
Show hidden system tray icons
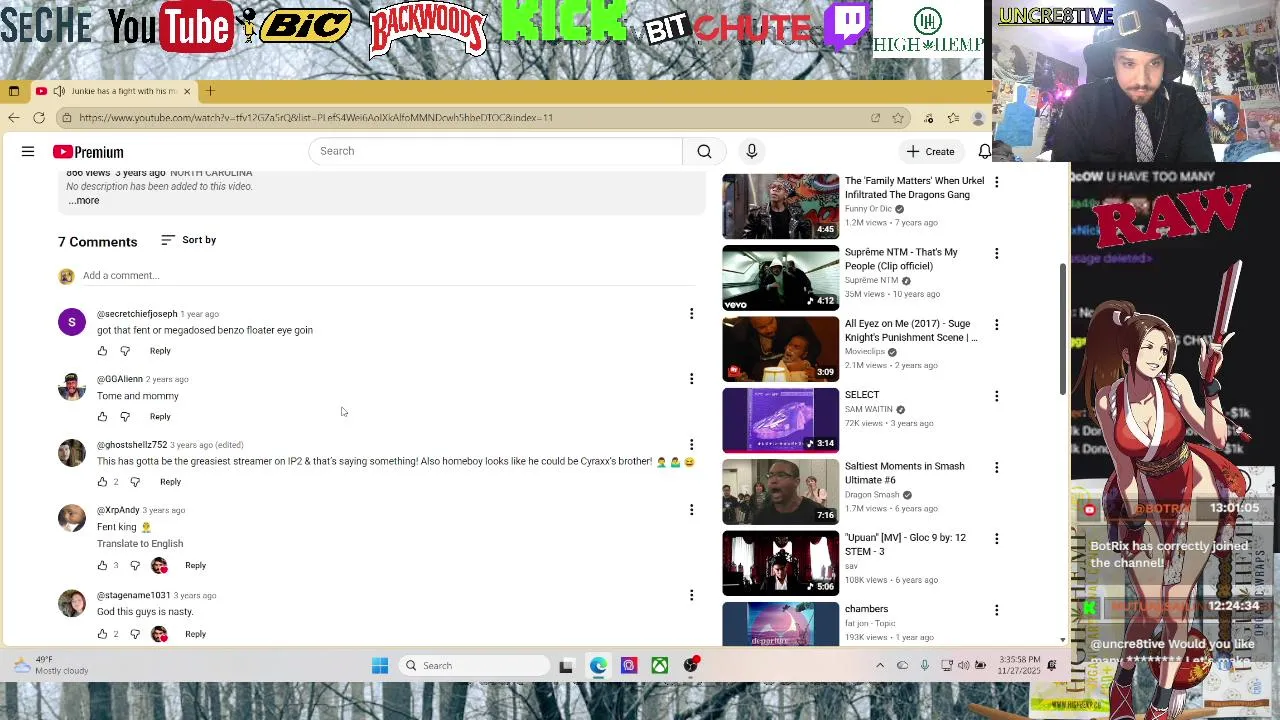click(880, 666)
